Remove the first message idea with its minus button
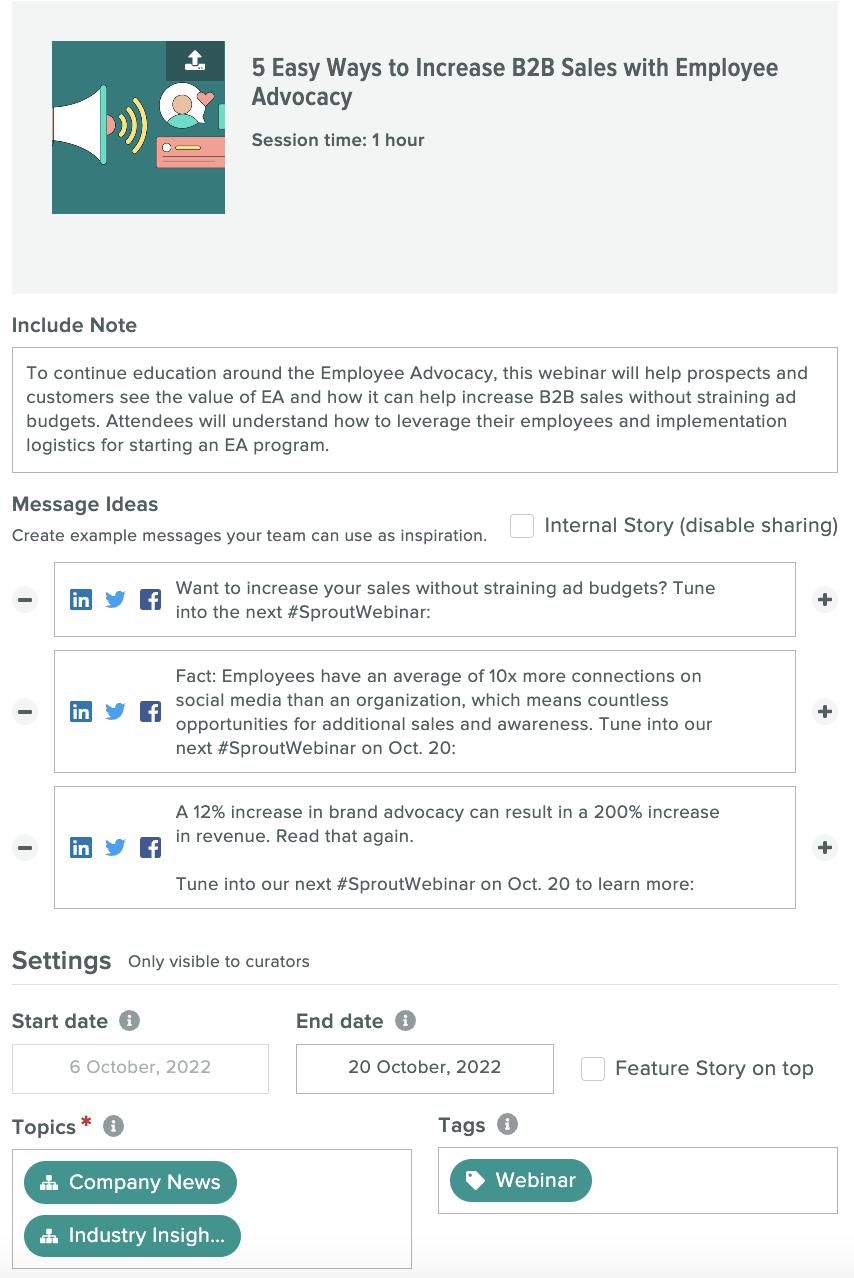The height and width of the screenshot is (1278, 854). tap(26, 600)
